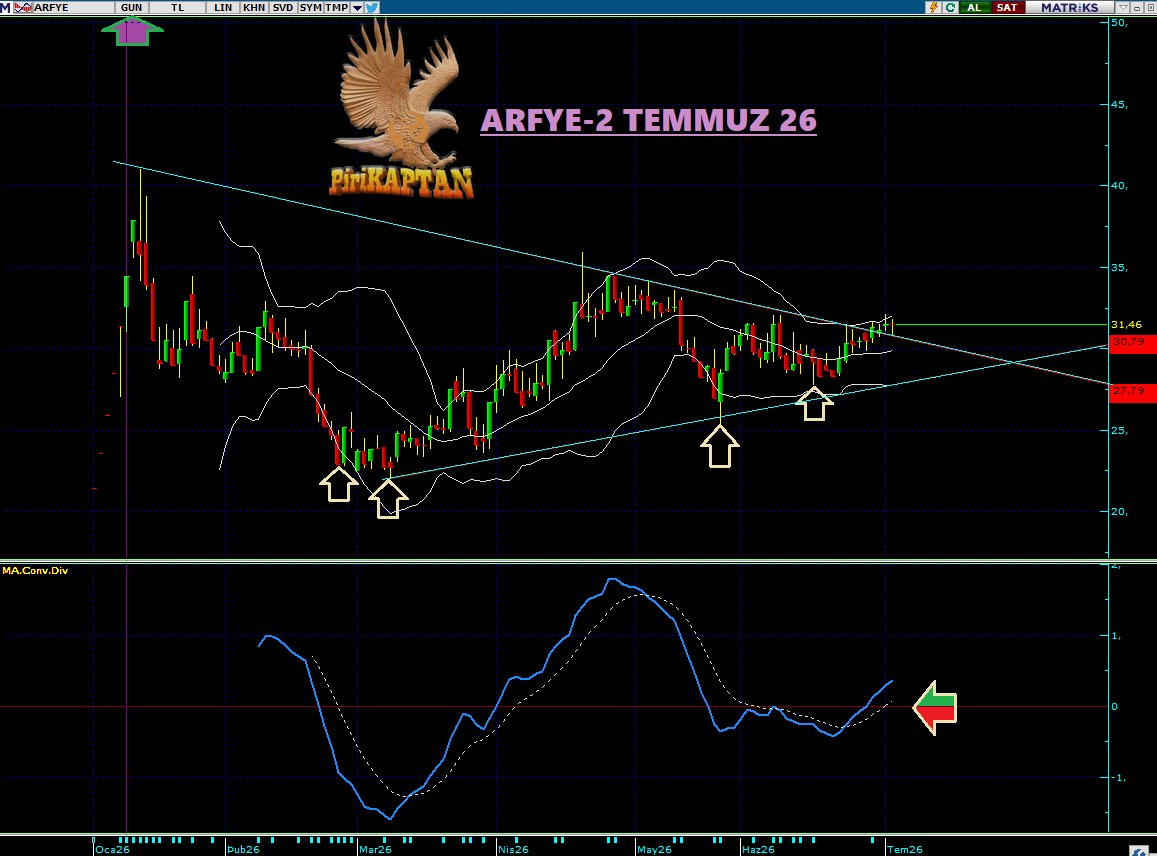Click the SVD toolbar button

pyautogui.click(x=283, y=7)
